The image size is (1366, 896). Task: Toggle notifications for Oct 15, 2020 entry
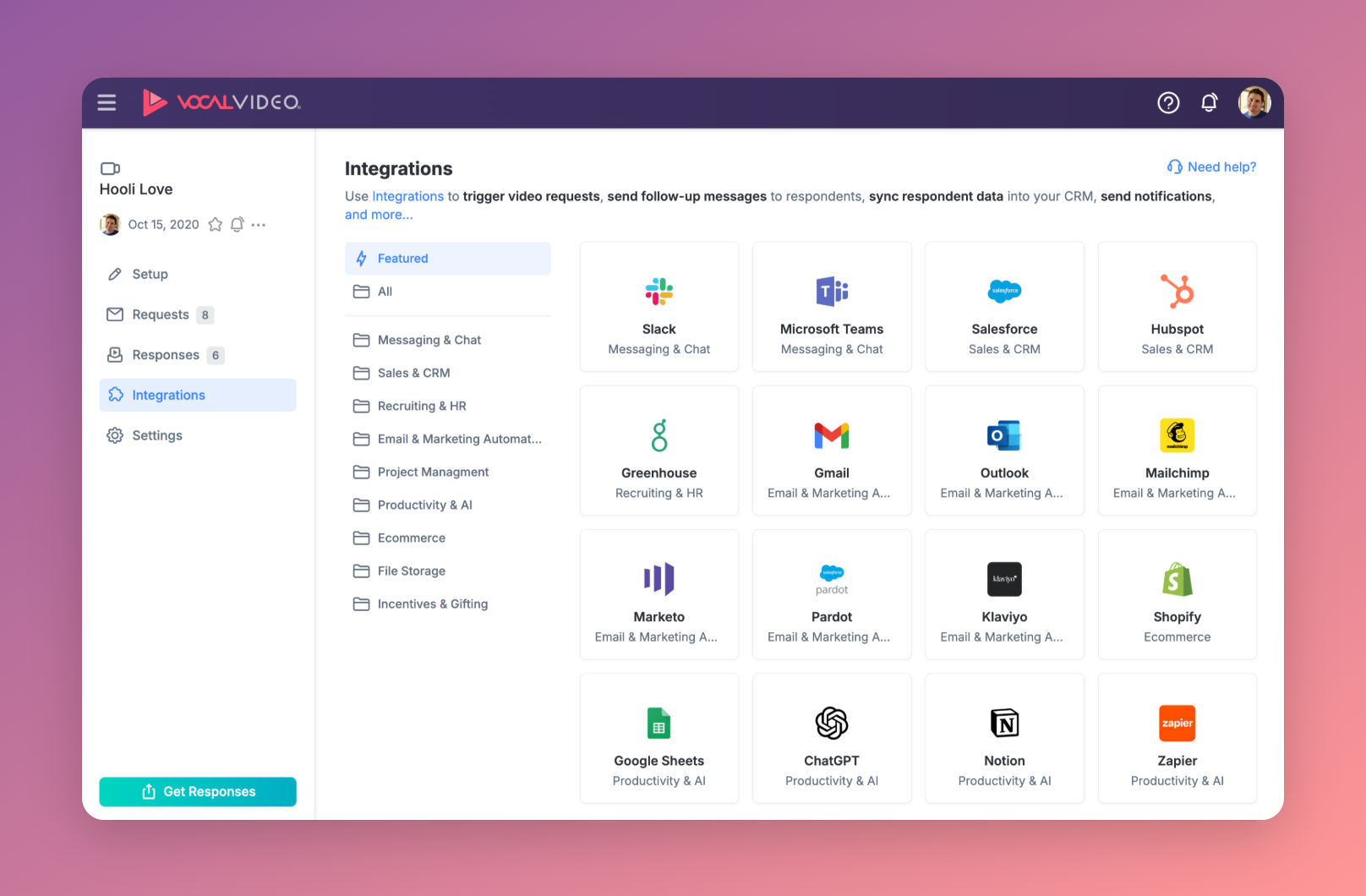(237, 225)
